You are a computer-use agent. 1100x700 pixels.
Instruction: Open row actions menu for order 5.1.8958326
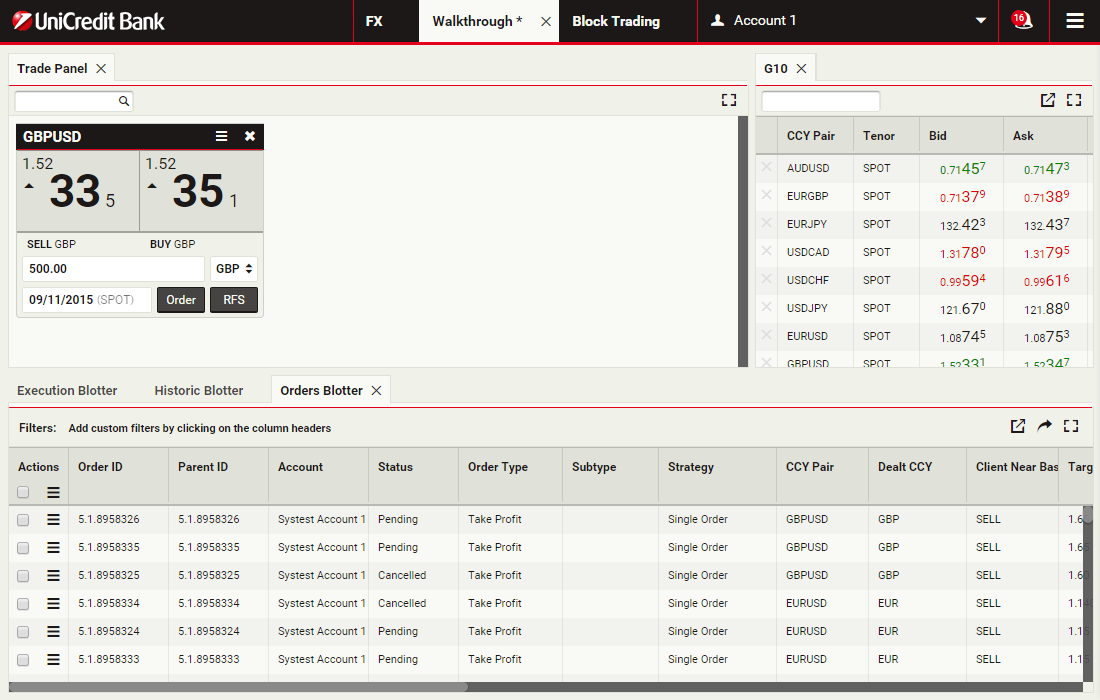[x=54, y=519]
